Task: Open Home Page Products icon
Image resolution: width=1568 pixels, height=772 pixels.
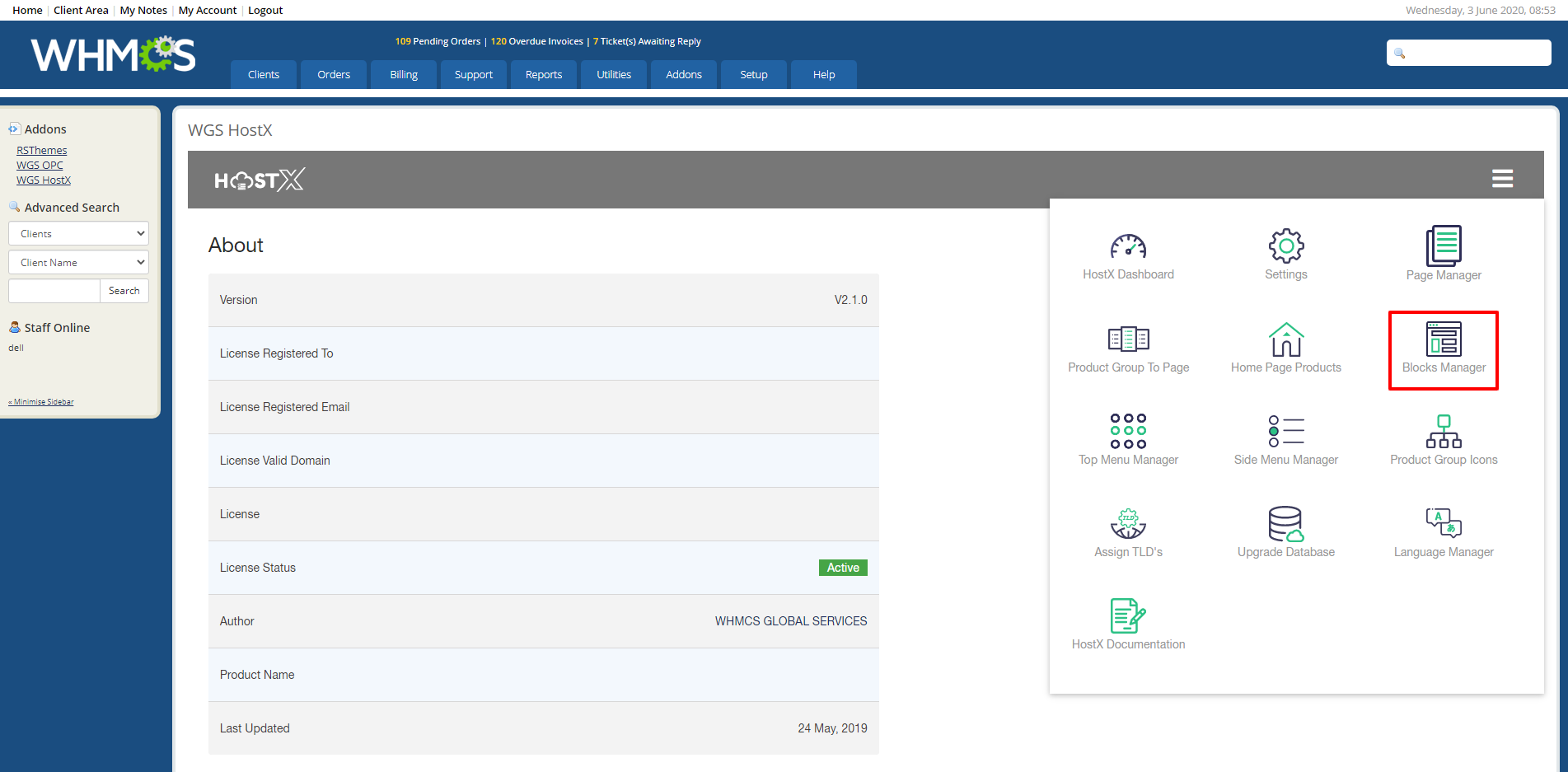Action: pyautogui.click(x=1285, y=339)
